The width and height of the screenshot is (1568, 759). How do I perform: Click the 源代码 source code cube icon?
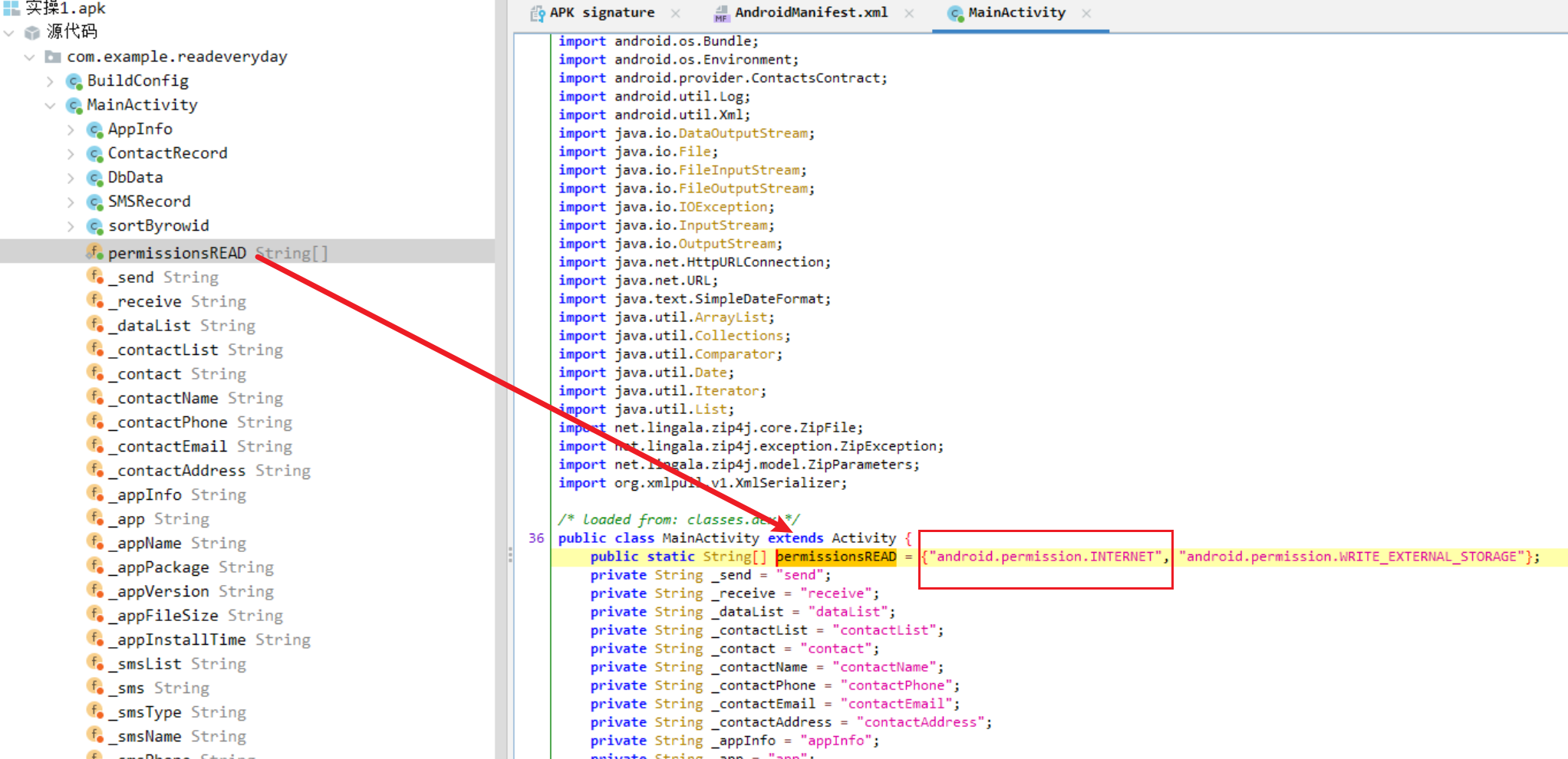32,32
